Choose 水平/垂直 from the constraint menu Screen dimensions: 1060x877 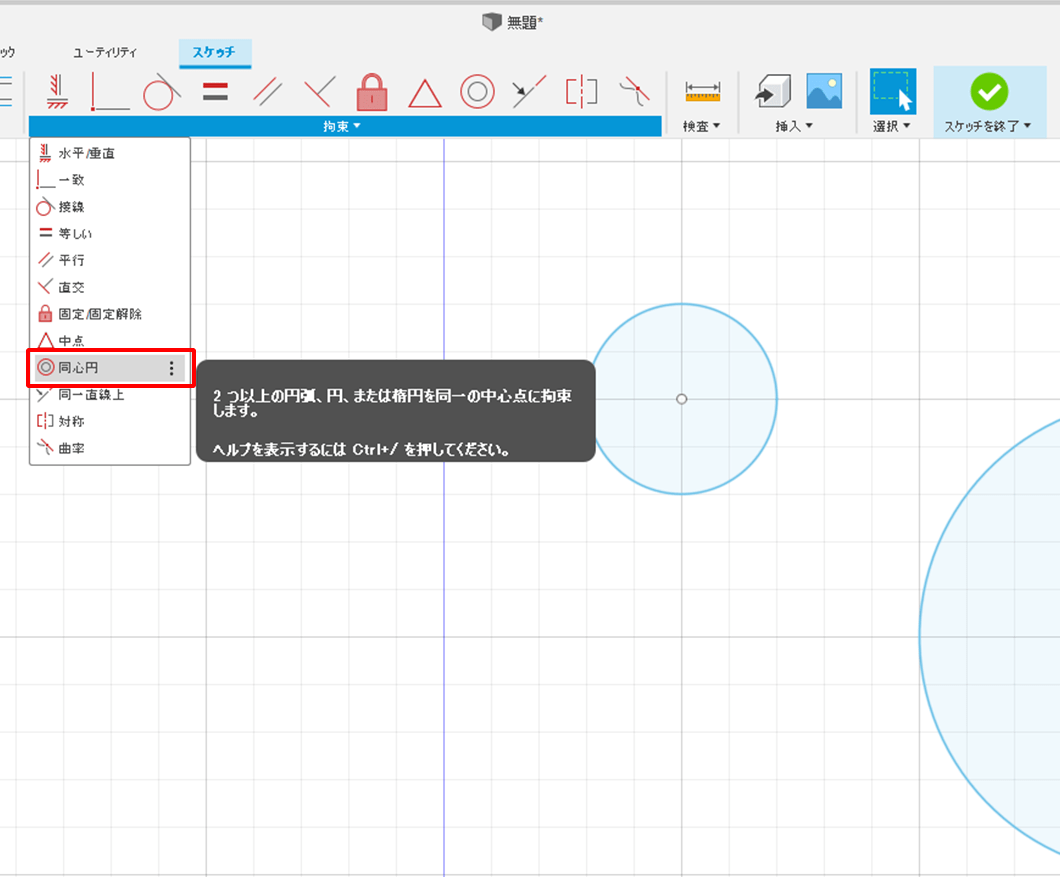click(110, 153)
